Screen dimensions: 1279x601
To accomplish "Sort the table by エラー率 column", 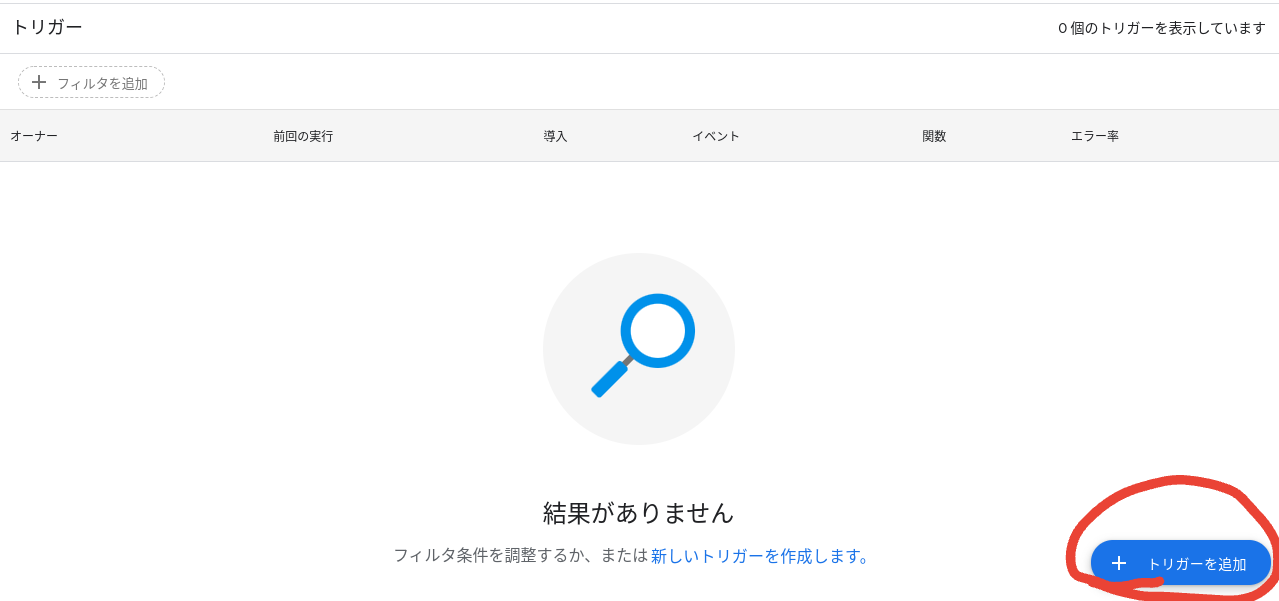I will coord(1095,136).
